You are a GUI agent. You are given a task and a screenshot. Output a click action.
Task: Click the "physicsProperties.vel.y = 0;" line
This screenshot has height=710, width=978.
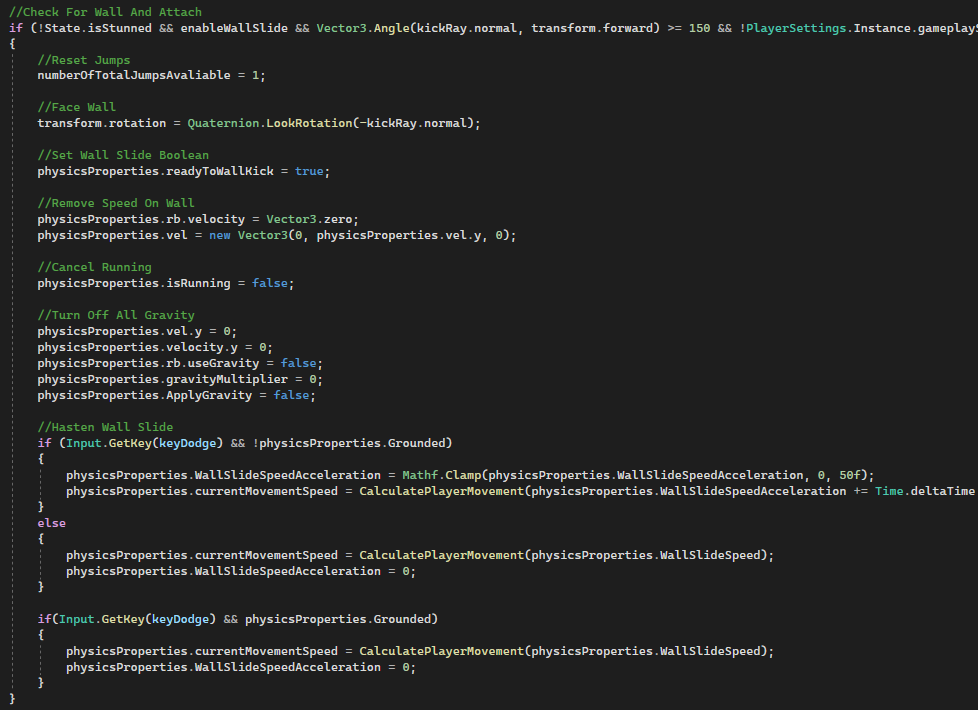(137, 331)
